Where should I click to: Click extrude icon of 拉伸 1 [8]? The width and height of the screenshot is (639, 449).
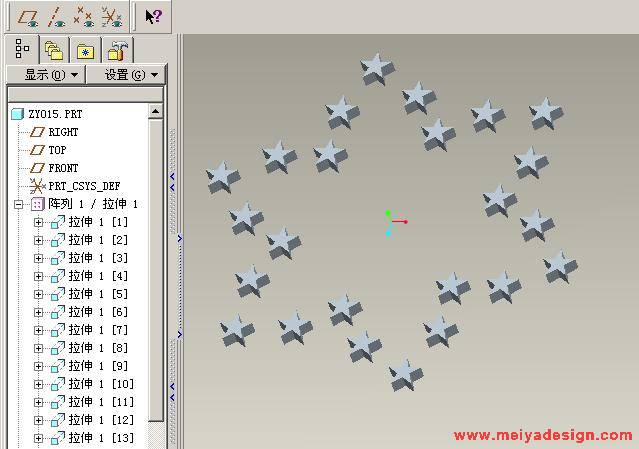[57, 348]
